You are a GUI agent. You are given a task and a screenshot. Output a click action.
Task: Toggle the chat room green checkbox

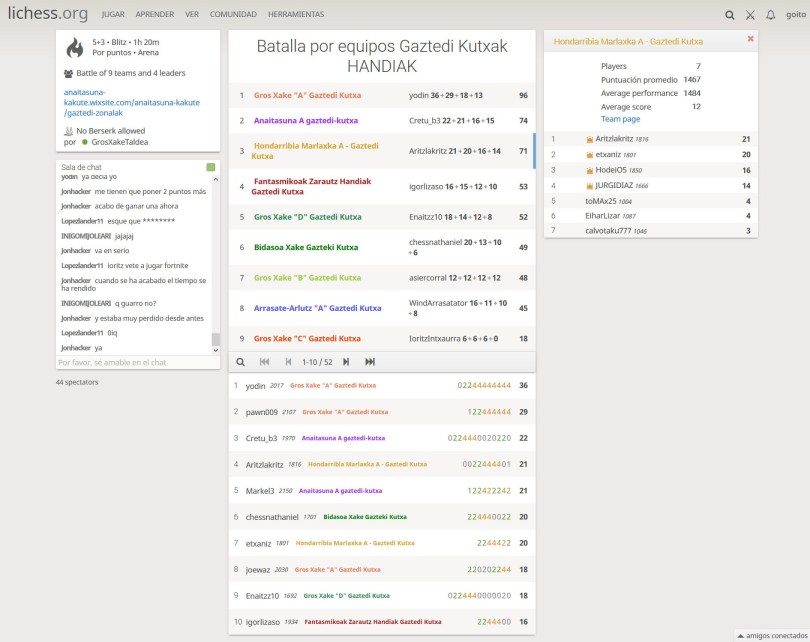pos(211,167)
